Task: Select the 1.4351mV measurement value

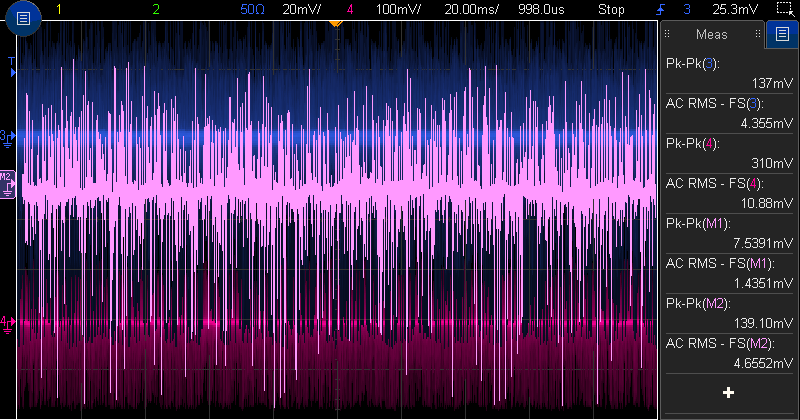Action: (763, 283)
